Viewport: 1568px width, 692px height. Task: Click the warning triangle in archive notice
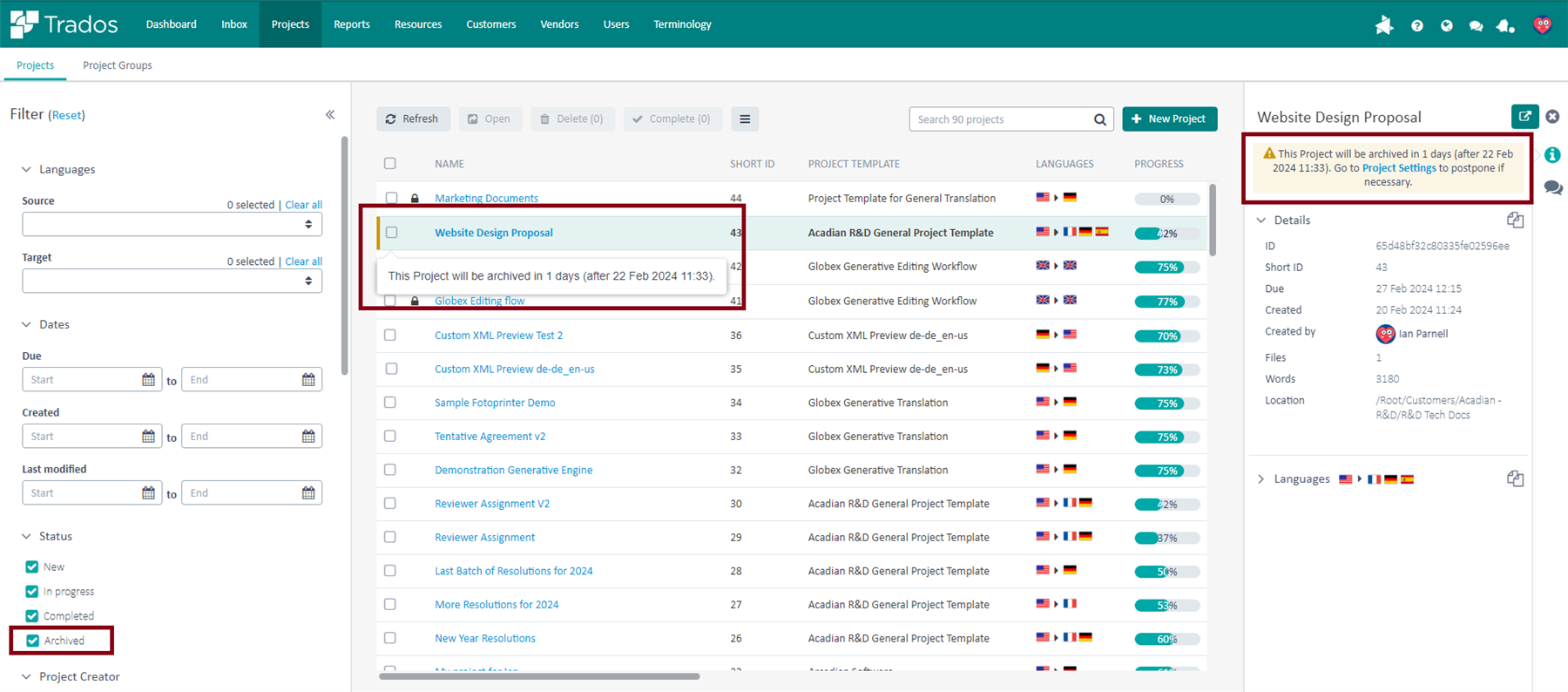pos(1269,153)
